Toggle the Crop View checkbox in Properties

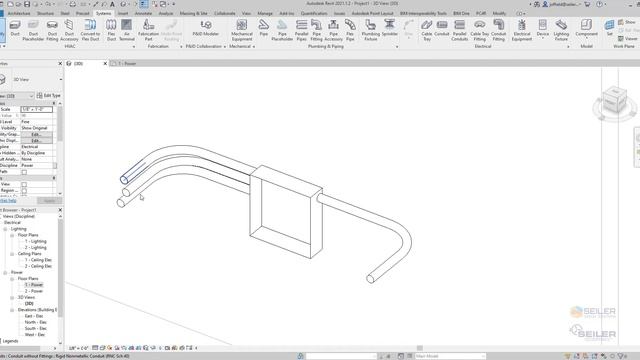[24, 184]
